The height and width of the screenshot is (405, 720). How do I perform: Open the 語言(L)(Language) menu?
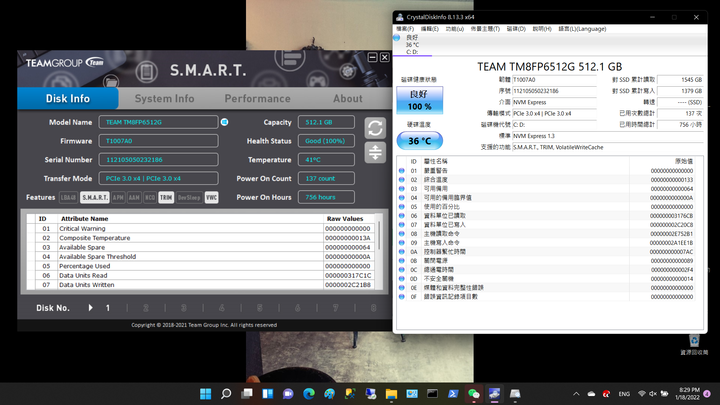582,29
